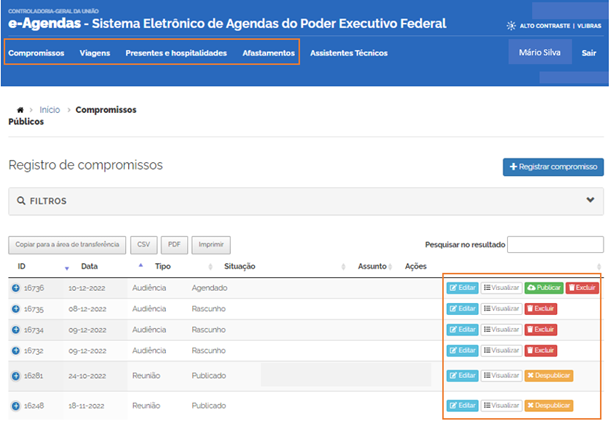
Task: Focus the Pesquisar no resultado field
Action: [x=555, y=244]
